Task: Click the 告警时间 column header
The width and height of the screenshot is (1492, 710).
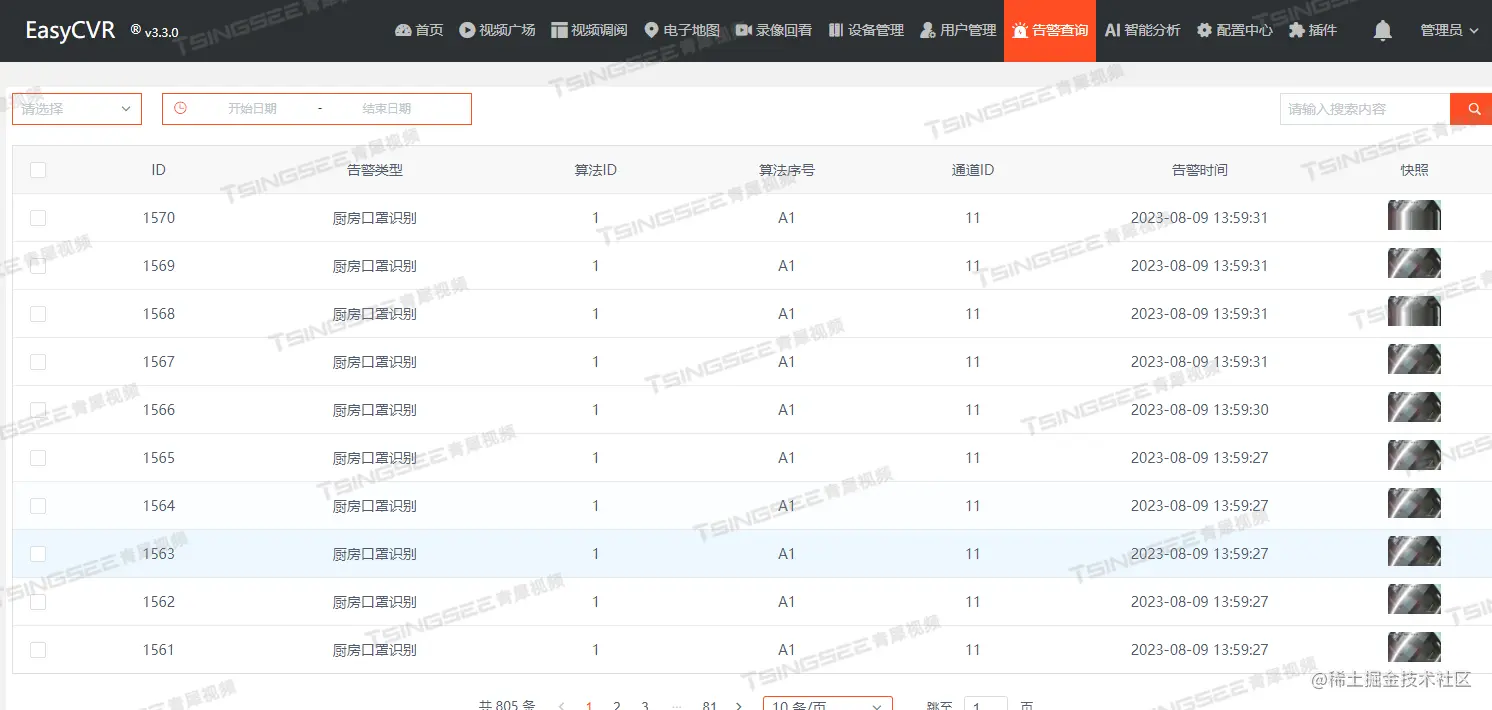Action: (x=1199, y=170)
